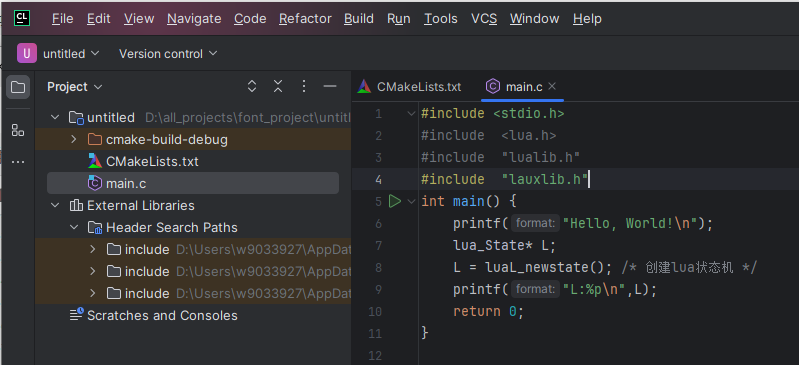Image resolution: width=799 pixels, height=365 pixels.
Task: Open the untitled project dropdown
Action: click(x=59, y=54)
